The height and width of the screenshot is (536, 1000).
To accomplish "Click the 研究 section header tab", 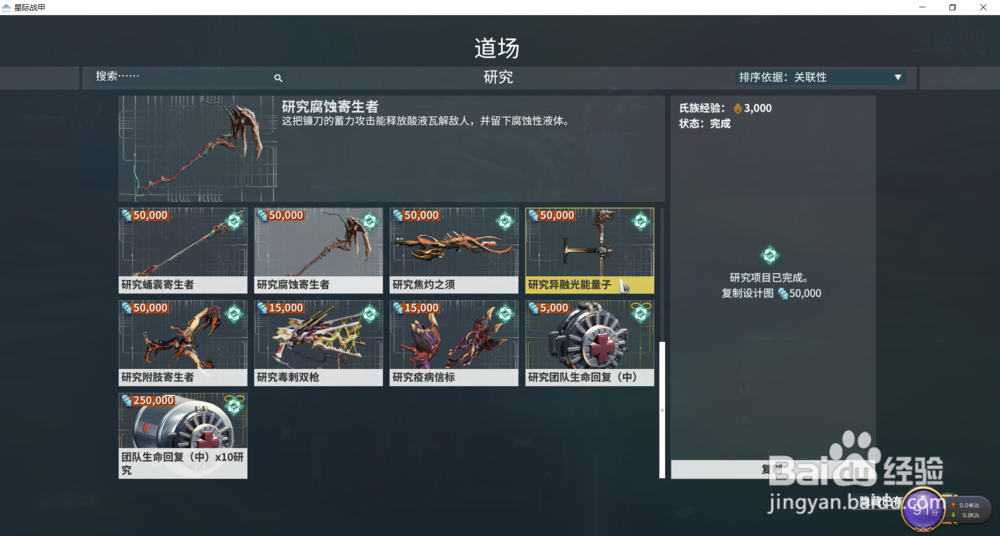I will [498, 77].
